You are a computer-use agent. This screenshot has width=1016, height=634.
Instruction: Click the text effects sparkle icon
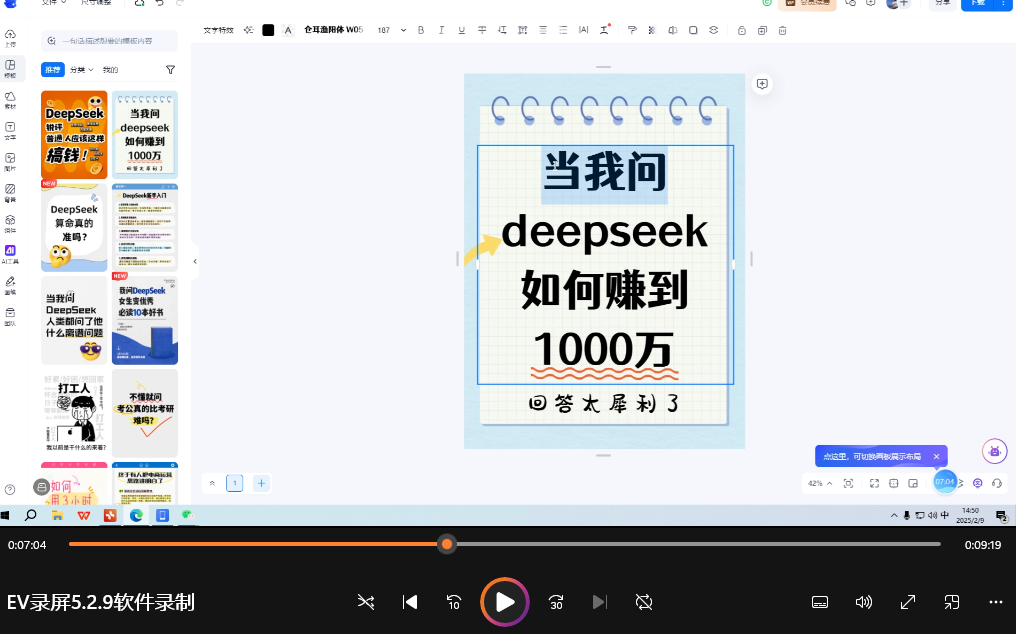pyautogui.click(x=248, y=30)
